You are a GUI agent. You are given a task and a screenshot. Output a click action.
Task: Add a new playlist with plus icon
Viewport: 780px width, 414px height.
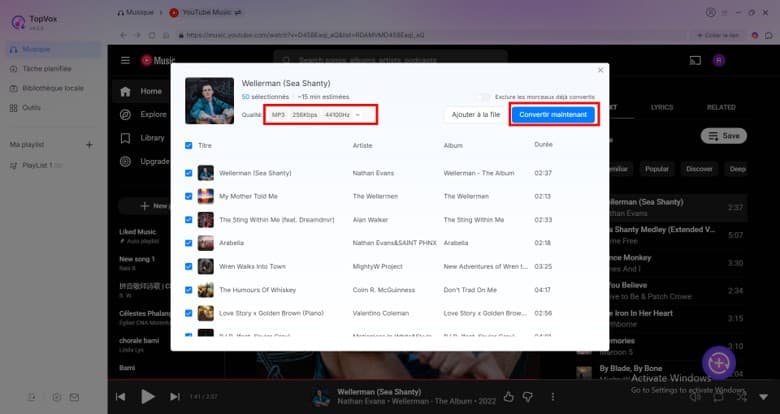(89, 145)
